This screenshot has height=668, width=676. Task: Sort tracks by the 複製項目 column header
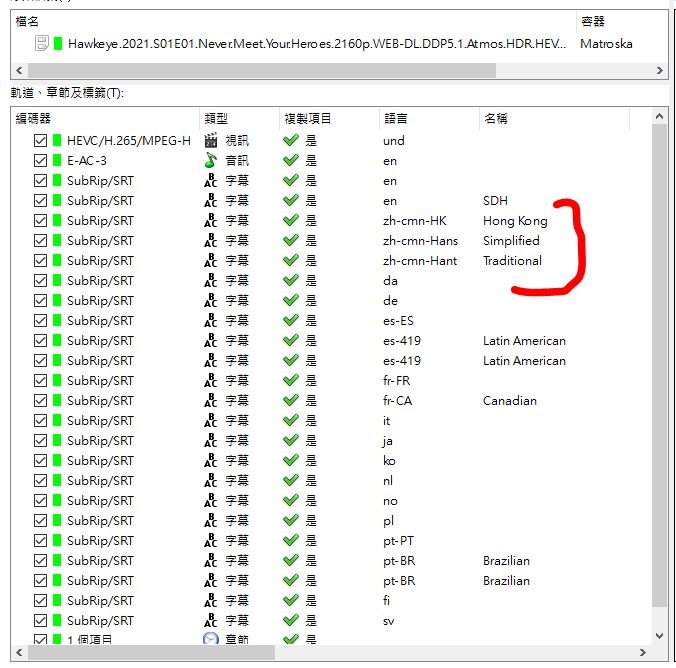coord(329,119)
